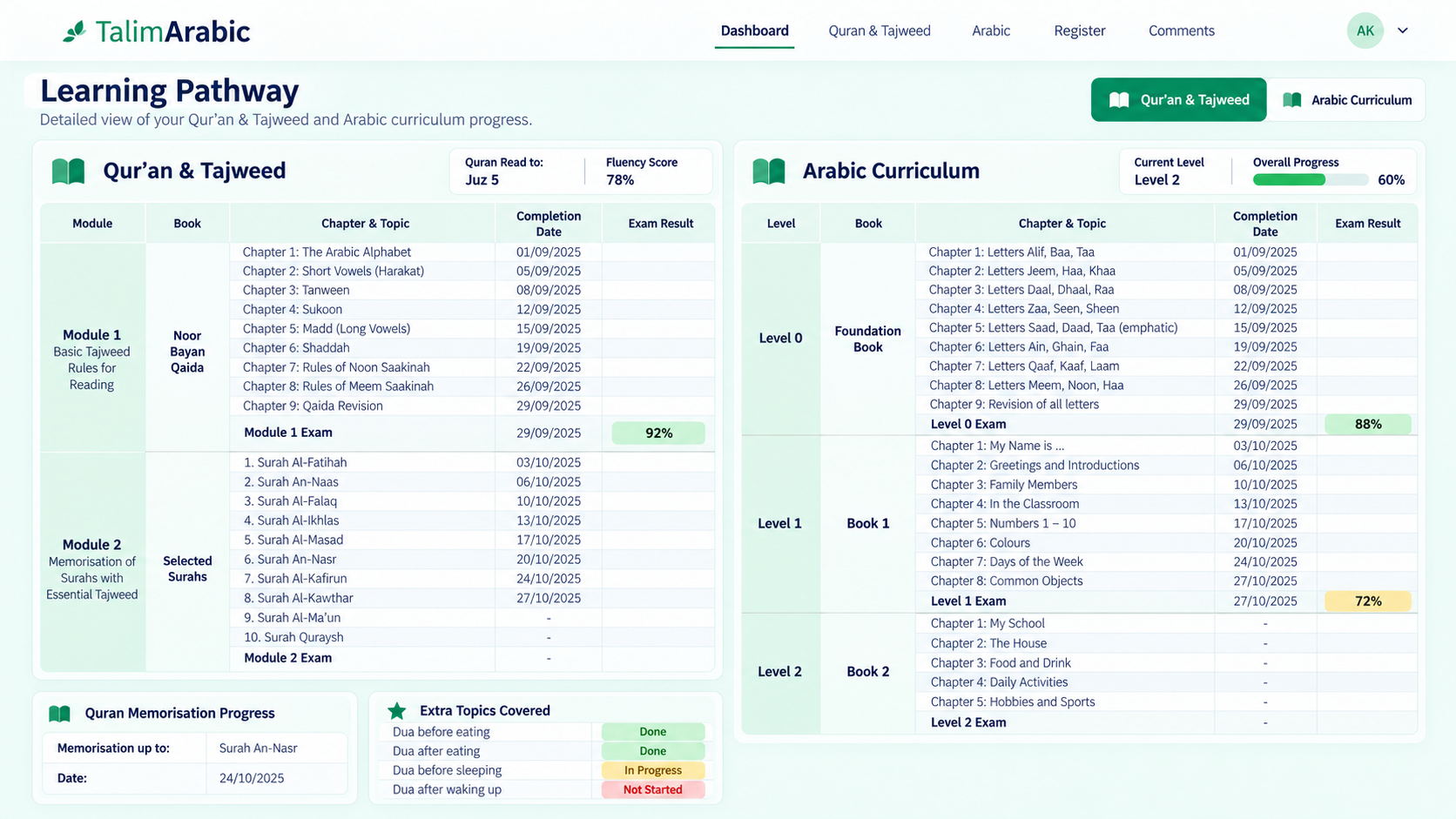Open the account dropdown chevron
The image size is (1456, 819).
[1403, 30]
